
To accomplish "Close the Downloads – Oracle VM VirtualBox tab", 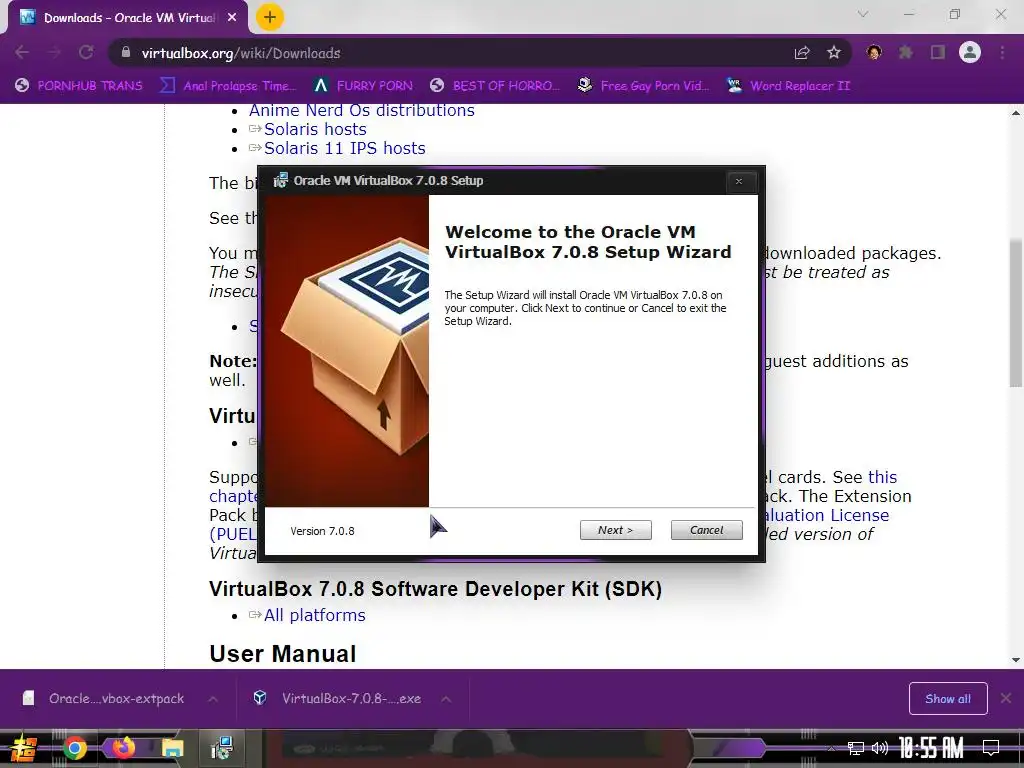I will coord(232,18).
